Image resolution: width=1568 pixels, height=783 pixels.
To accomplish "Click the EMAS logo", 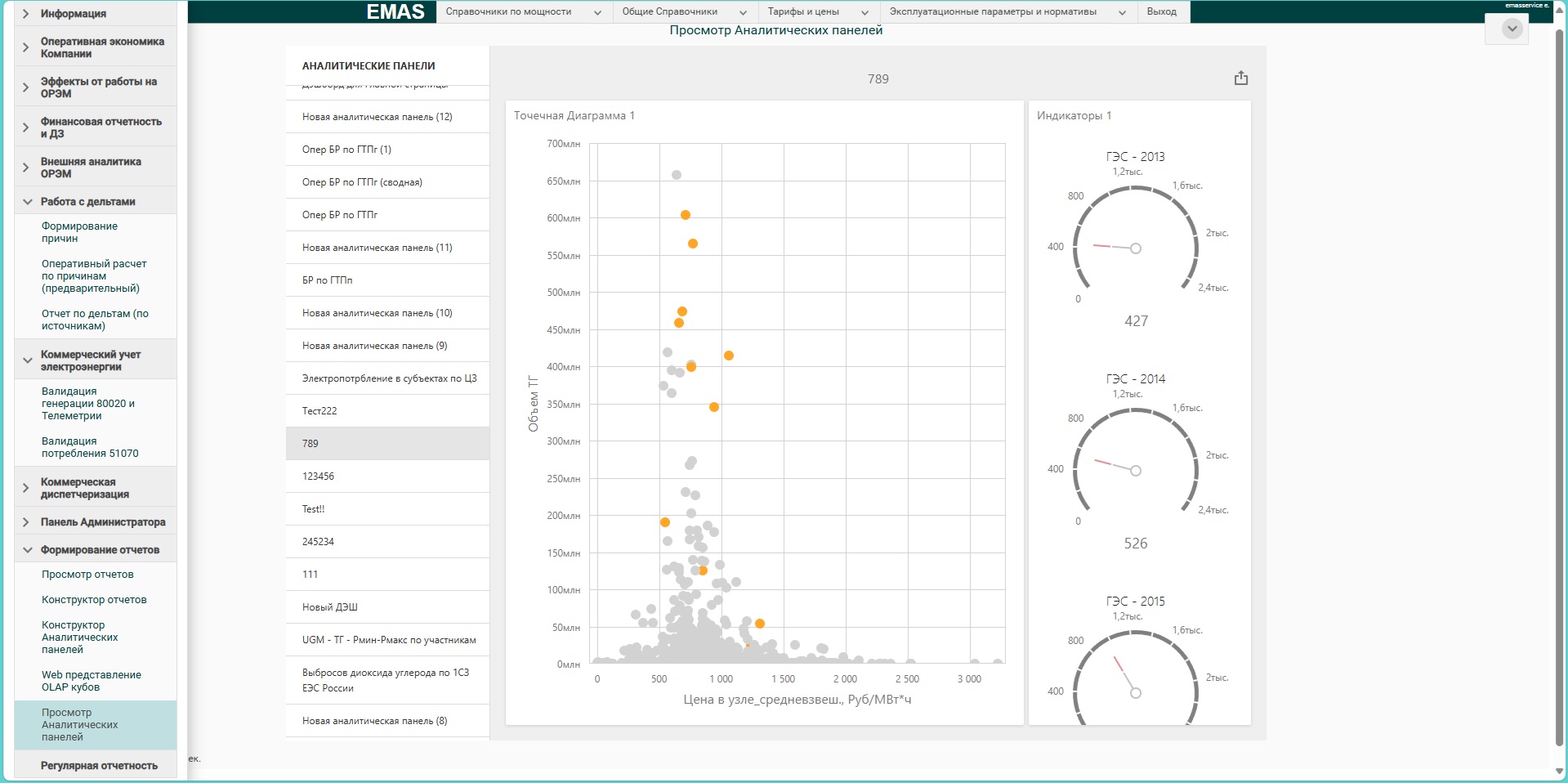I will pyautogui.click(x=395, y=11).
